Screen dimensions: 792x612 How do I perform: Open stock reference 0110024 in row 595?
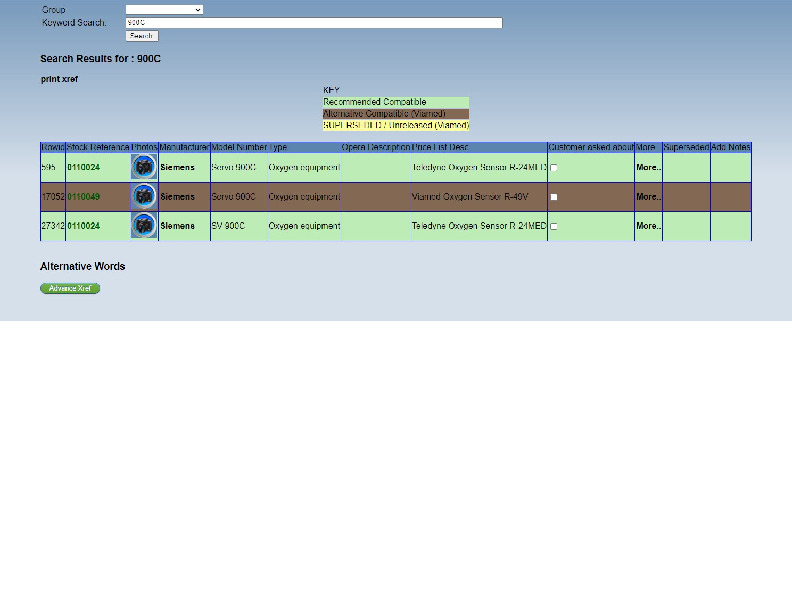click(84, 168)
